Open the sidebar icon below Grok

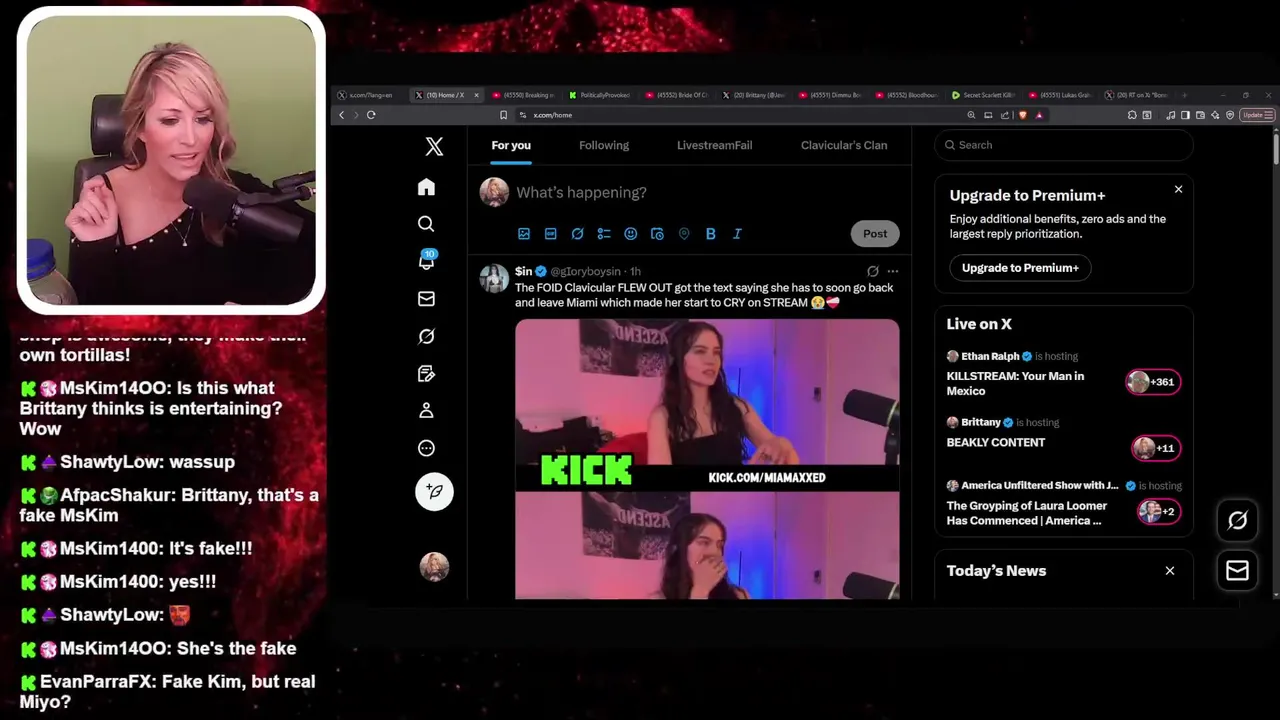tap(426, 374)
